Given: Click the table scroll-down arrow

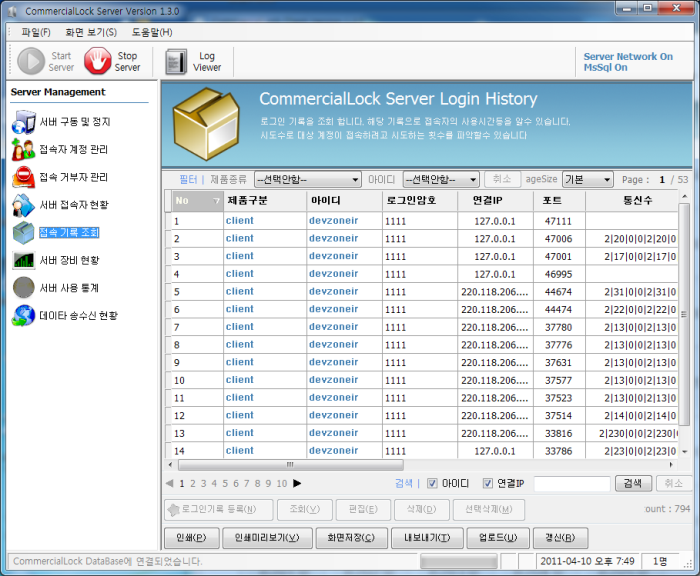Looking at the screenshot, I should [685, 452].
